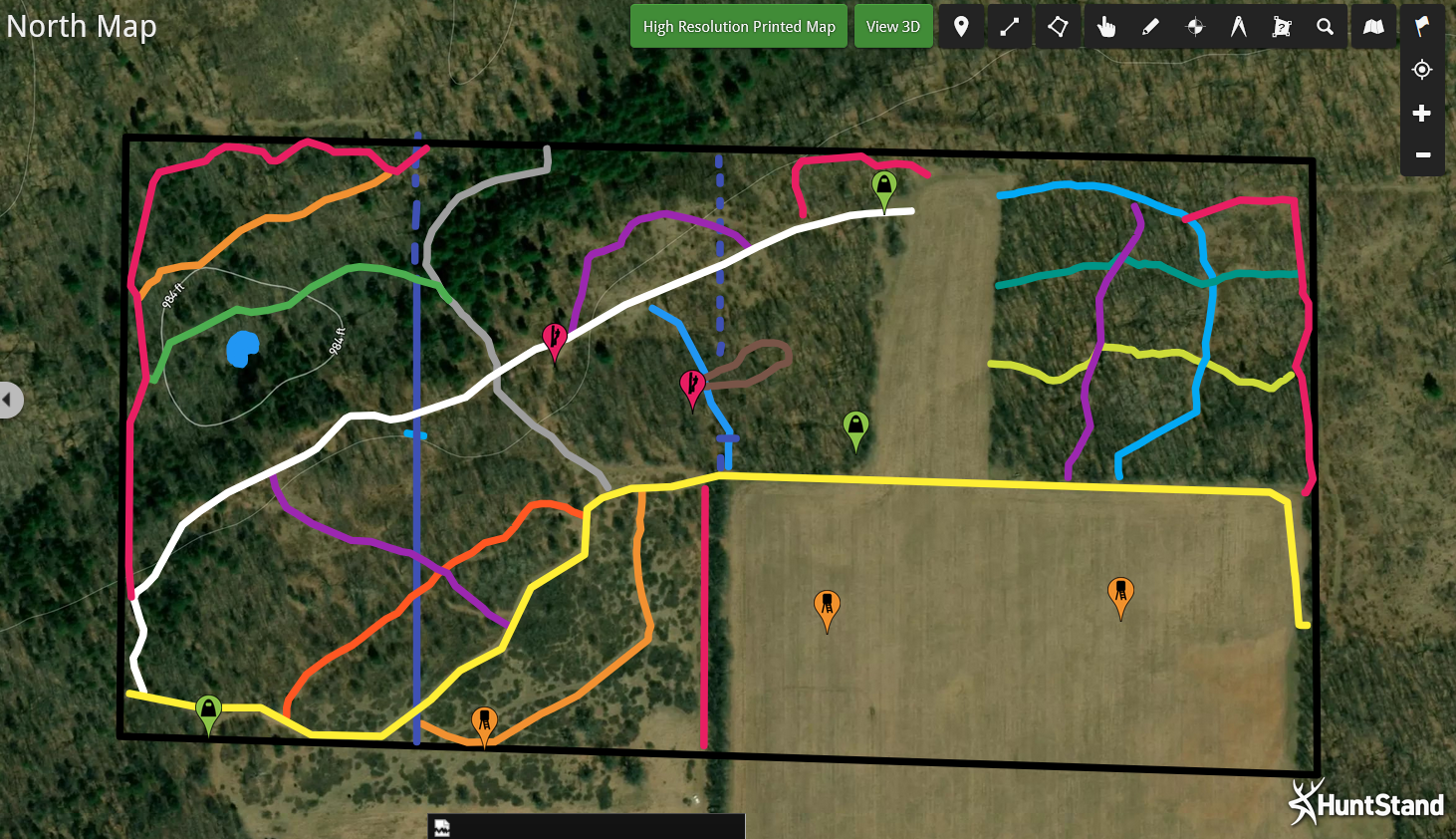1456x839 pixels.
Task: Open the magnifier search tool
Action: pos(1325,27)
